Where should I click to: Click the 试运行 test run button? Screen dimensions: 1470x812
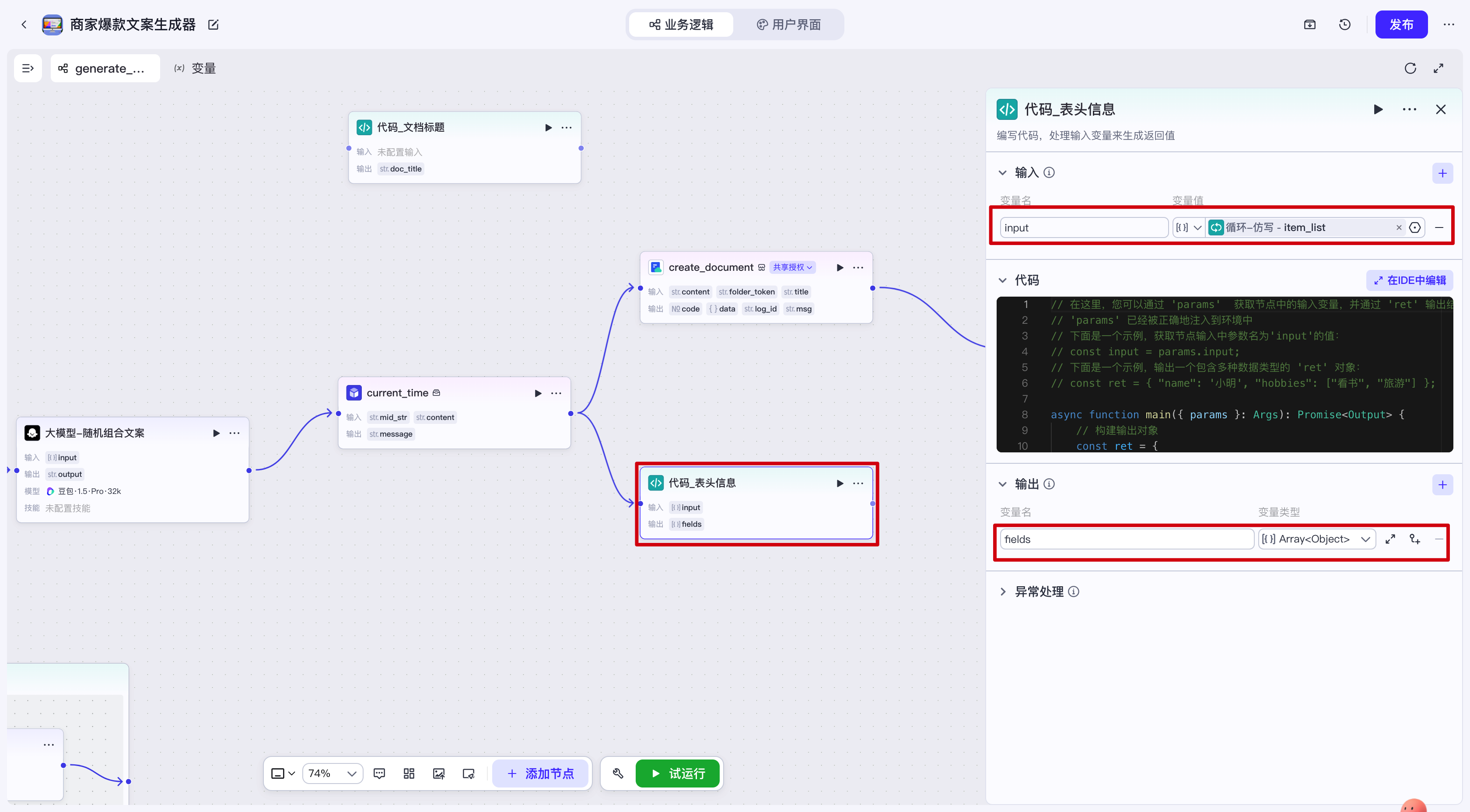click(677, 773)
